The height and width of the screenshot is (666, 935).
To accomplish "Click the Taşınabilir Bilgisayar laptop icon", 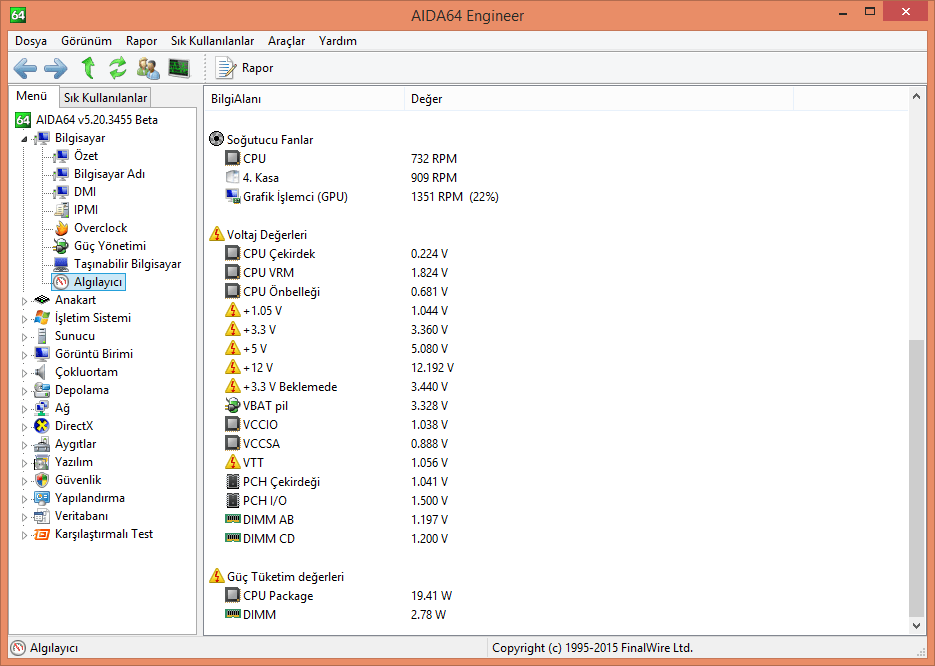I will 61,264.
